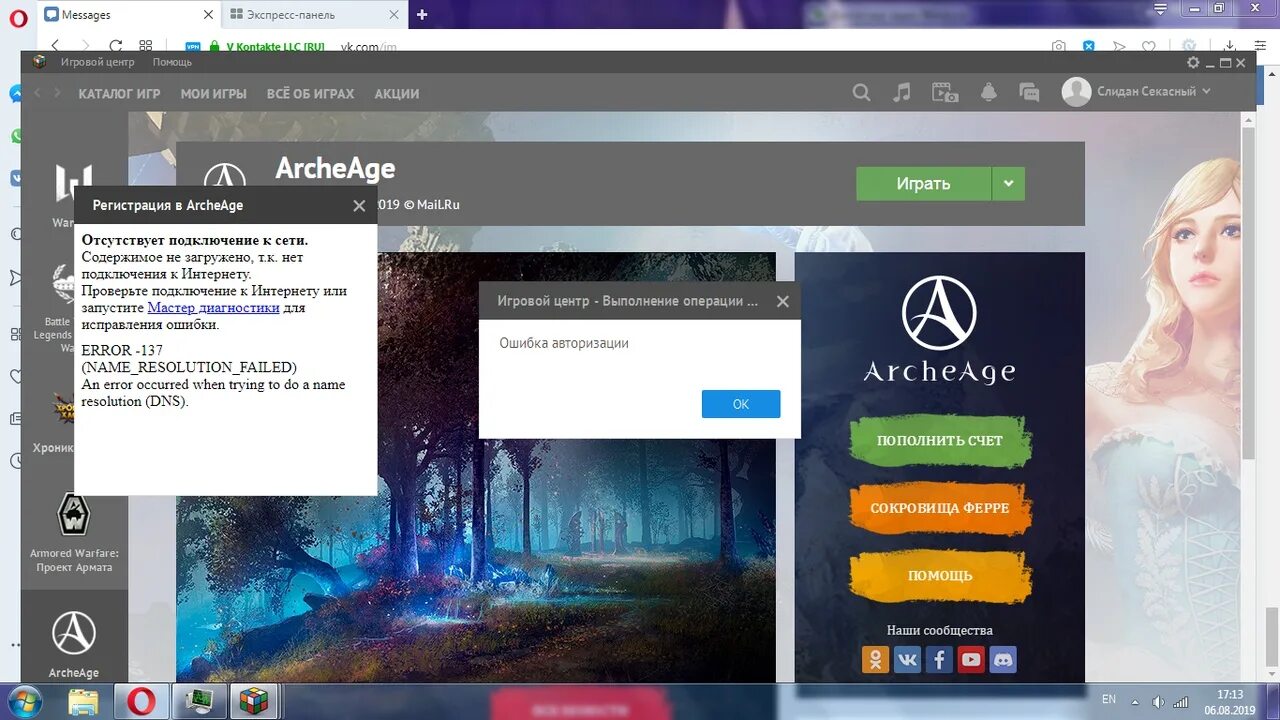This screenshot has width=1280, height=720.
Task: Open the music note icon in game center
Action: coord(902,93)
